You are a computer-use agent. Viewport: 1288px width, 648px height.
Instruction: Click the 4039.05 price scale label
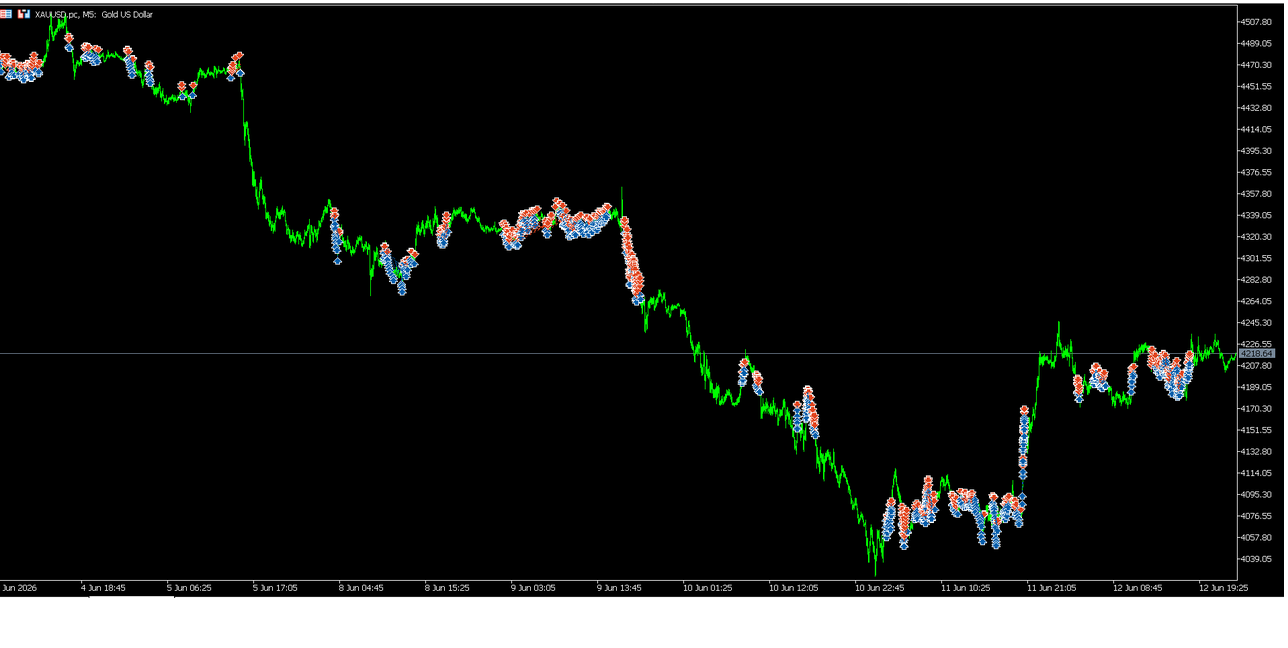(x=1257, y=559)
